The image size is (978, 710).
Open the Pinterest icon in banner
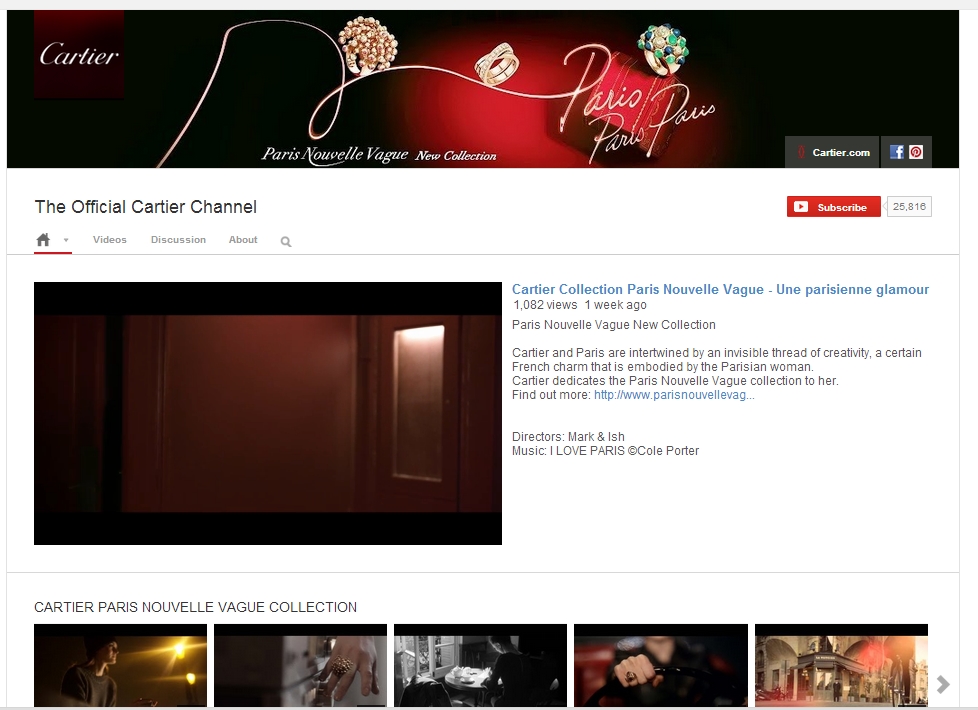(x=916, y=152)
